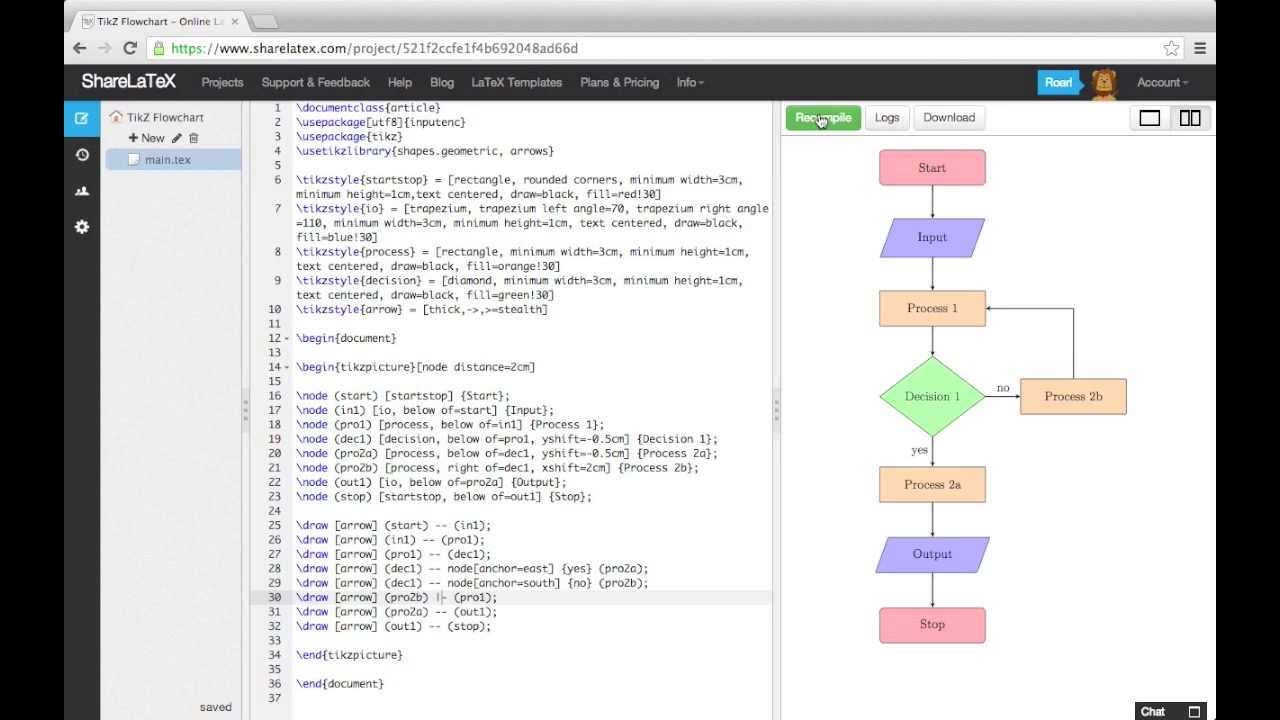The image size is (1280, 720).
Task: Click the Output trapezium in preview
Action: (932, 554)
